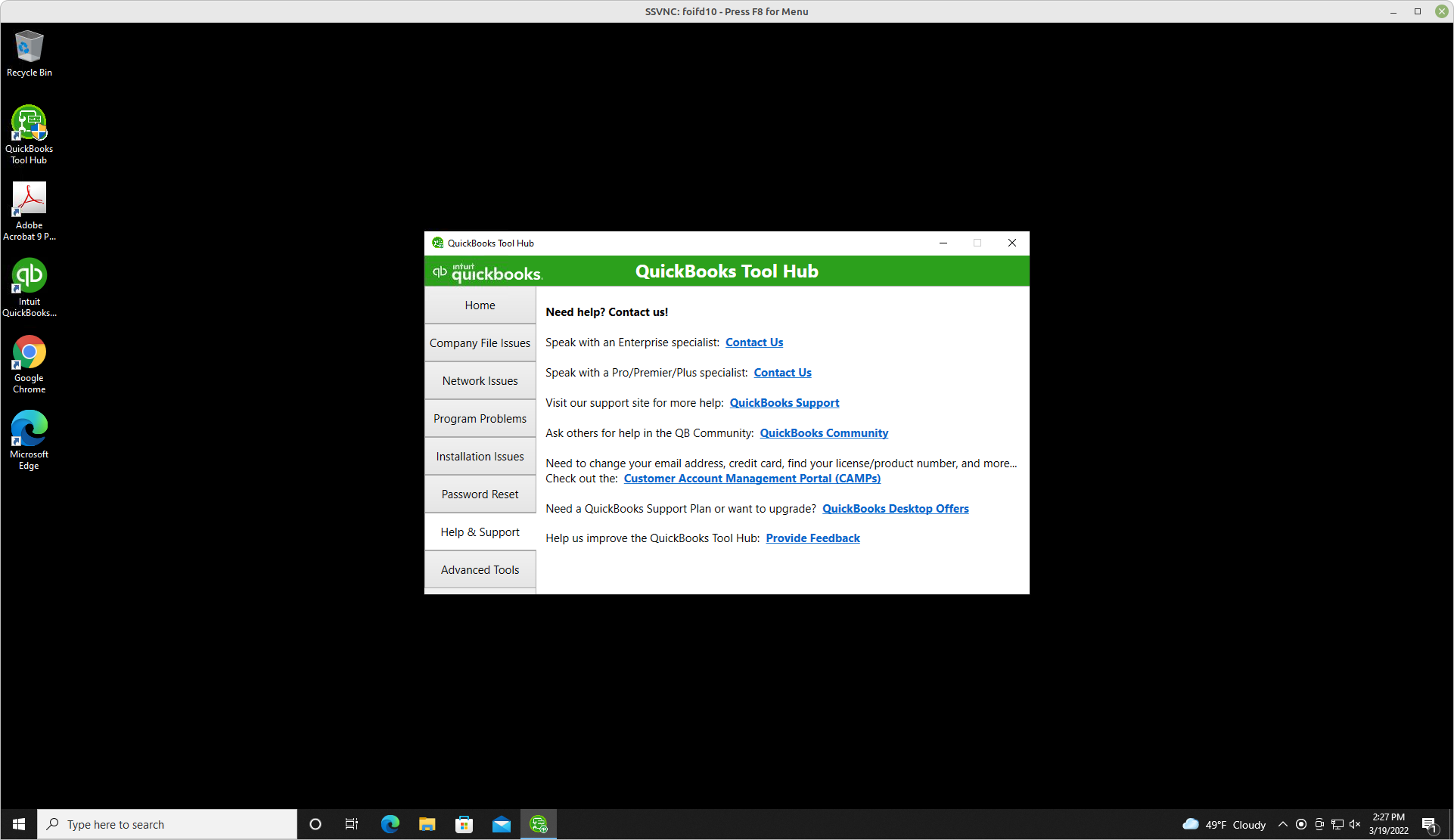Click the QuickBooks Community link
This screenshot has height=840, width=1454.
pos(824,433)
